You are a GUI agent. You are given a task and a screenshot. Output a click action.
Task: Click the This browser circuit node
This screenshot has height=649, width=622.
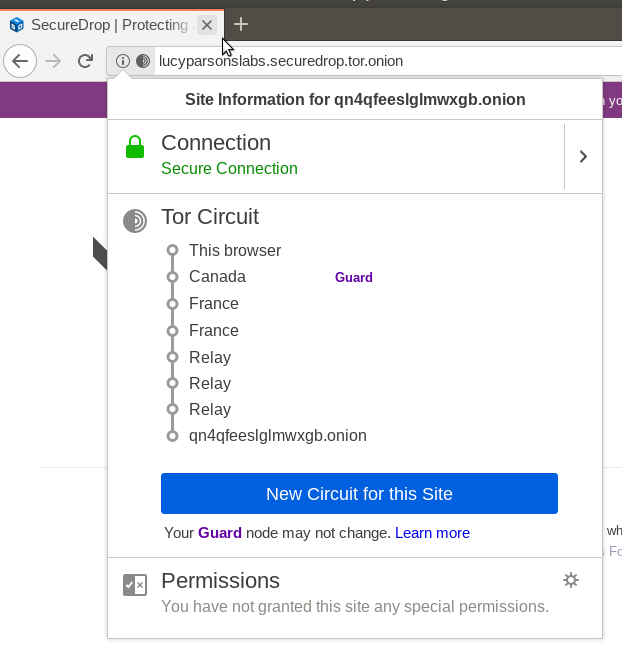[235, 251]
